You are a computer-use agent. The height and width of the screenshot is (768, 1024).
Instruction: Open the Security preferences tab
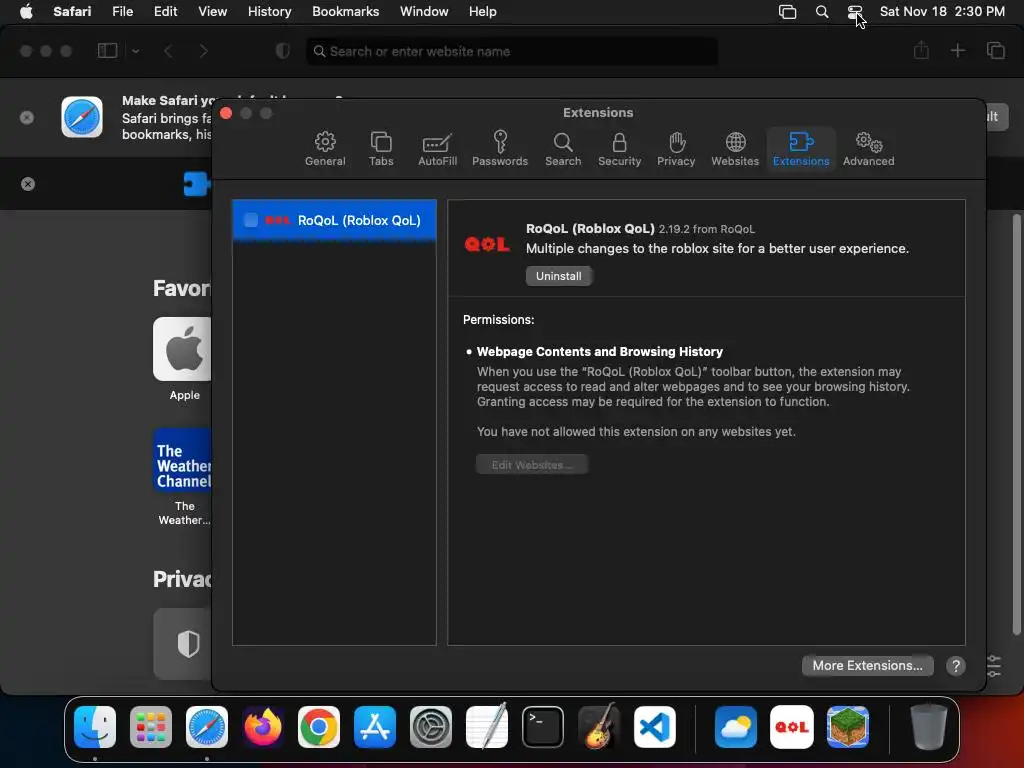coord(619,149)
